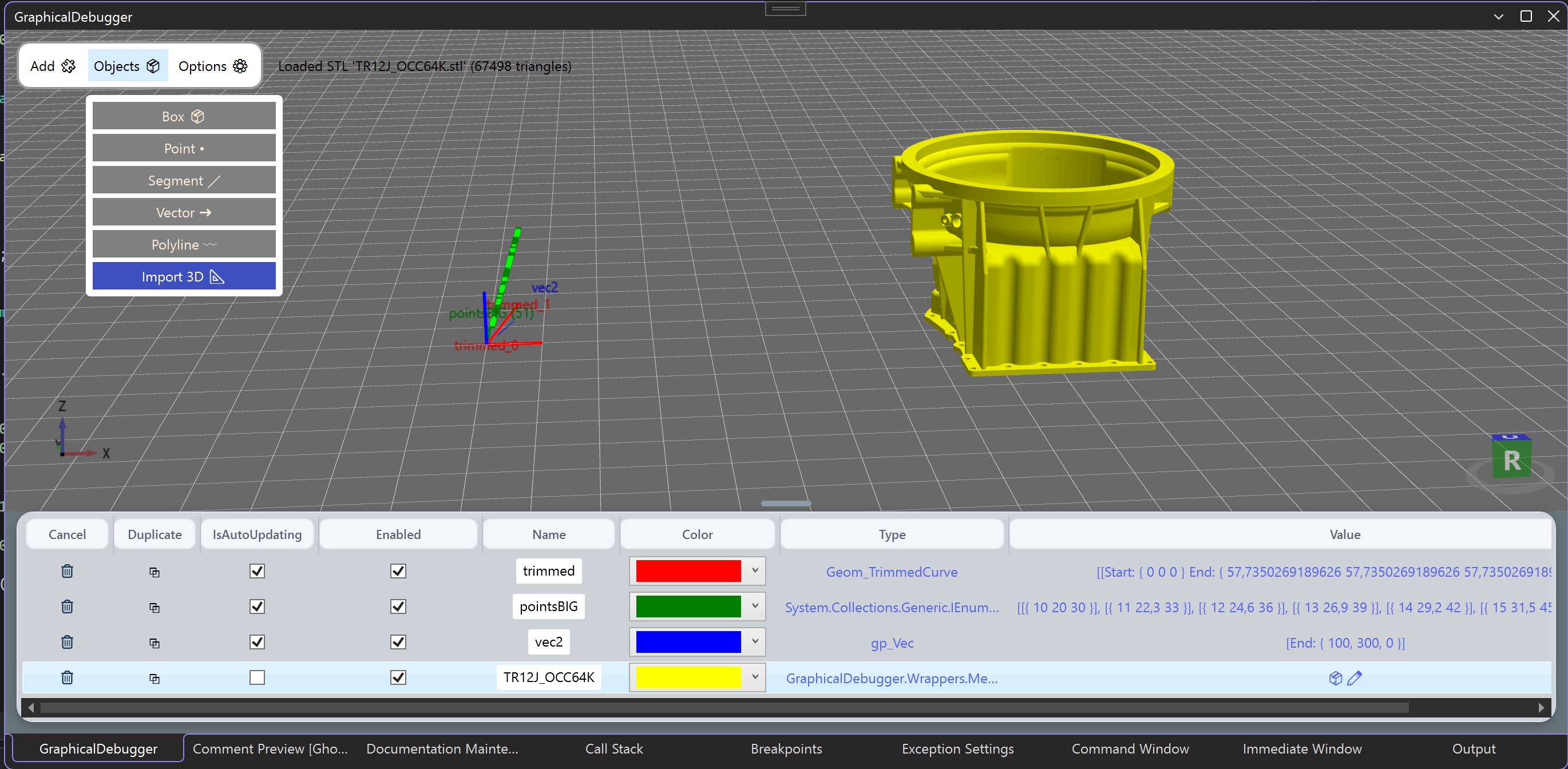Expand the TR12J_OCC64K color dropdown arrow
The height and width of the screenshot is (769, 1568).
[755, 676]
